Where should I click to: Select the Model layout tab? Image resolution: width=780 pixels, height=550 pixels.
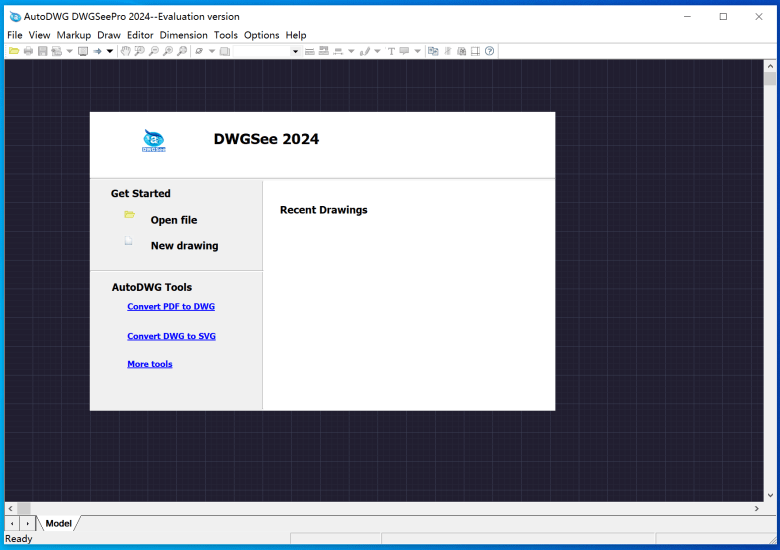(58, 523)
